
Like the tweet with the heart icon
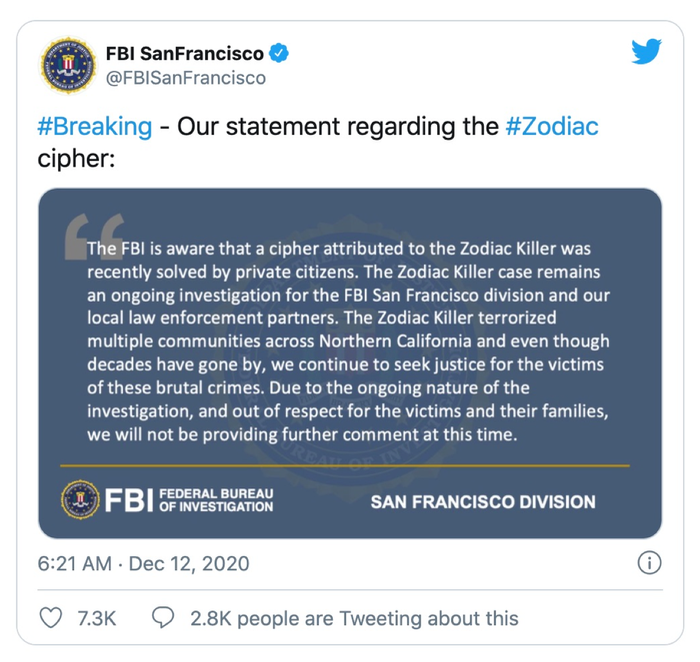tap(51, 618)
